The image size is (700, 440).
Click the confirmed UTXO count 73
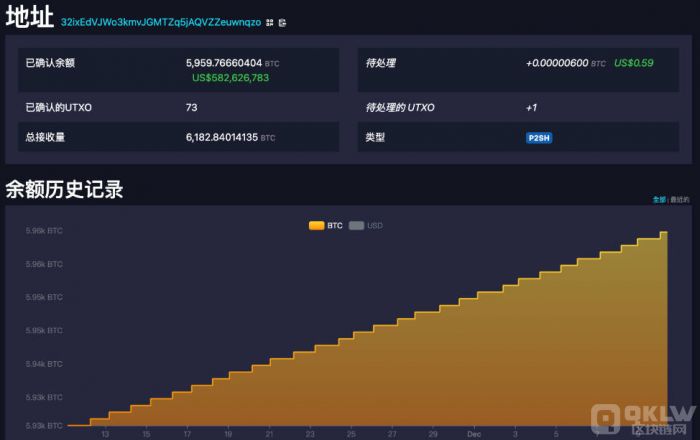tap(191, 107)
